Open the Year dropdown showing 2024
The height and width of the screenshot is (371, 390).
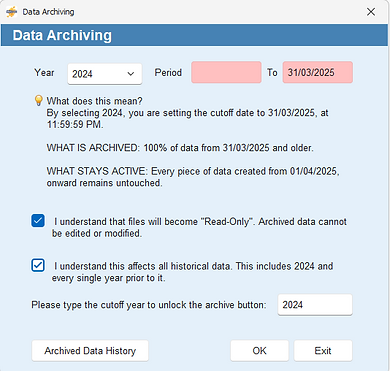(105, 74)
